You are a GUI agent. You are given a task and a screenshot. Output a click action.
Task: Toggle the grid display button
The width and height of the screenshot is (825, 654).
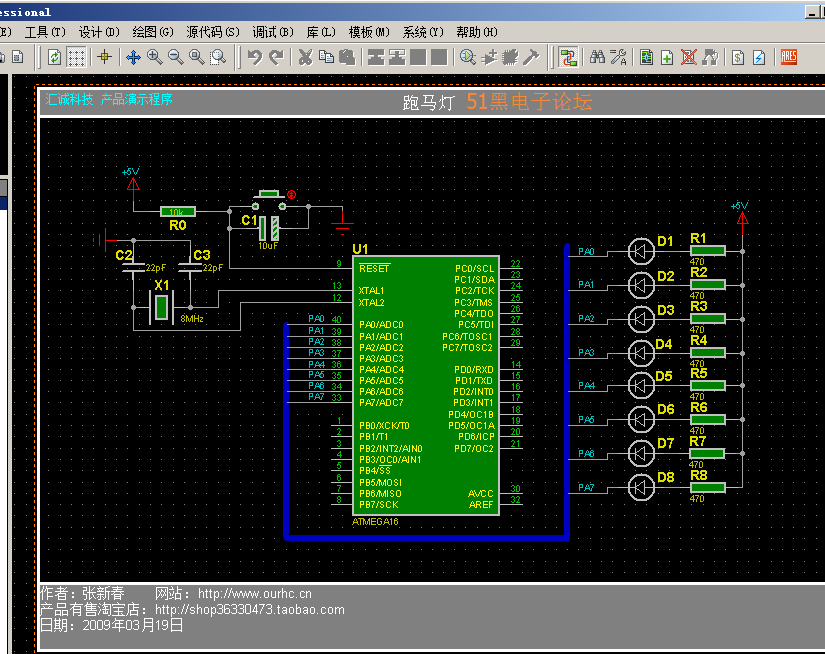(77, 57)
